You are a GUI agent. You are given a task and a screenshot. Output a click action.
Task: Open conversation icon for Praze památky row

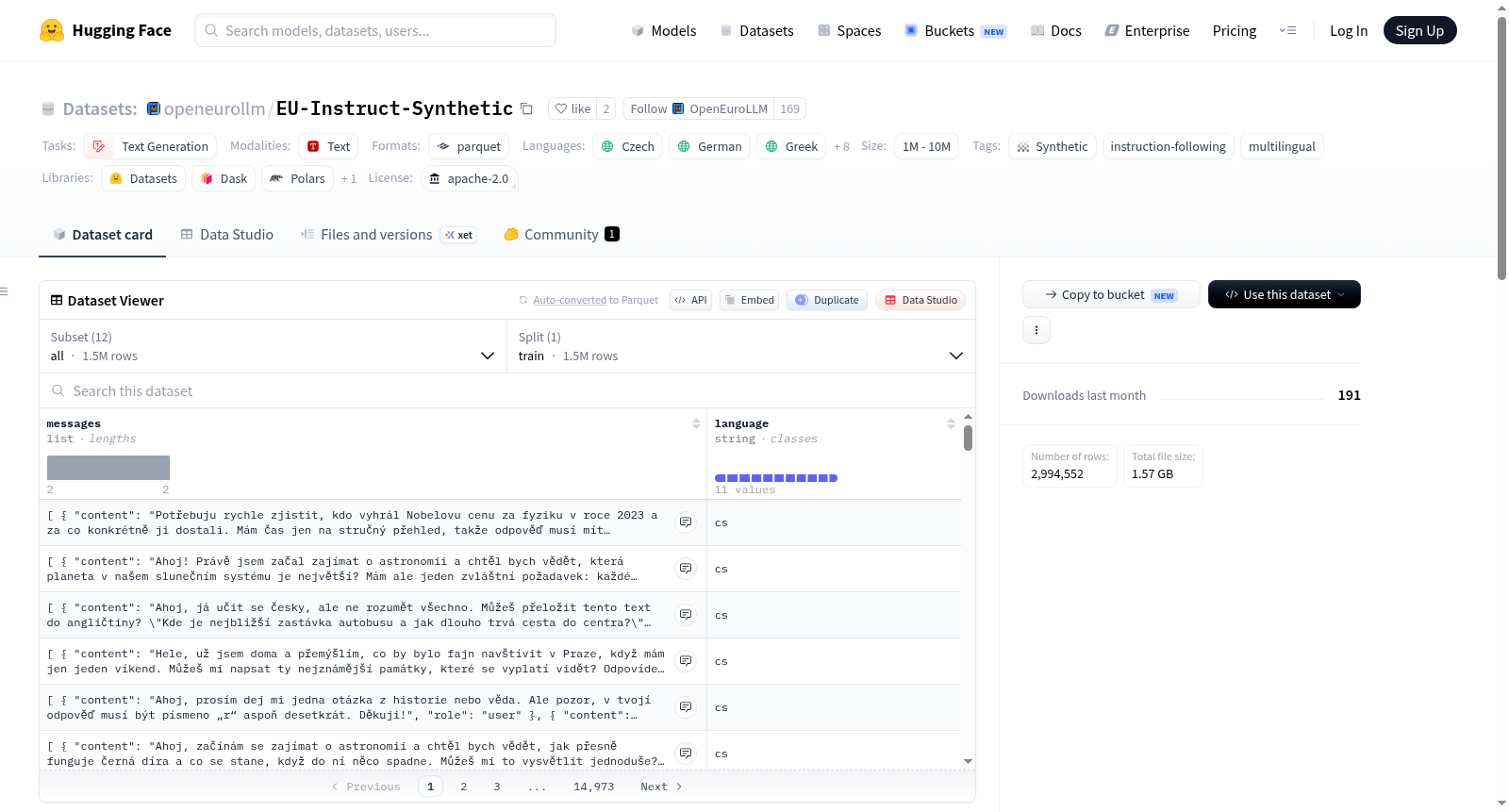[x=686, y=661]
